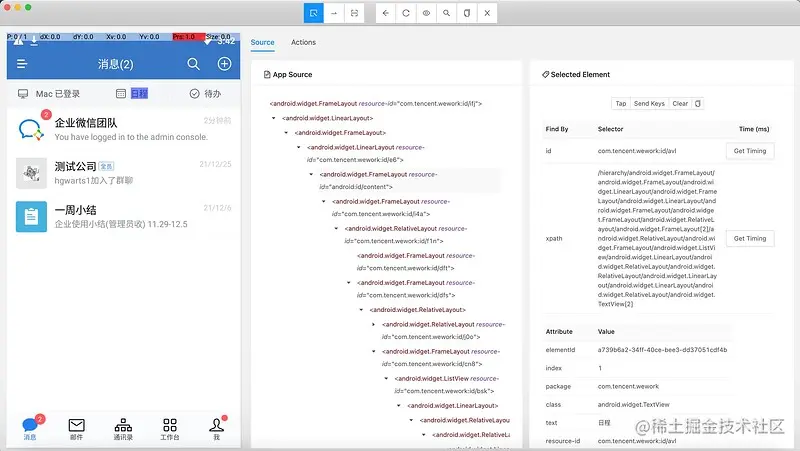
Task: Open the 企业微信团队 conversation title
Action: point(86,123)
